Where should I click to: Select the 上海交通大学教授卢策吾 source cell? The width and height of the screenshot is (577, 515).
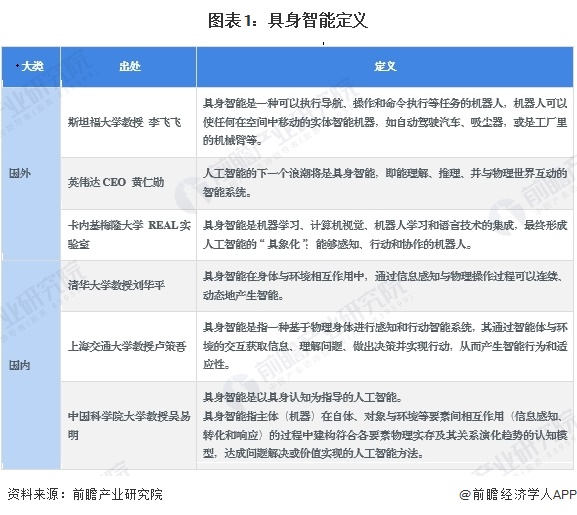129,346
